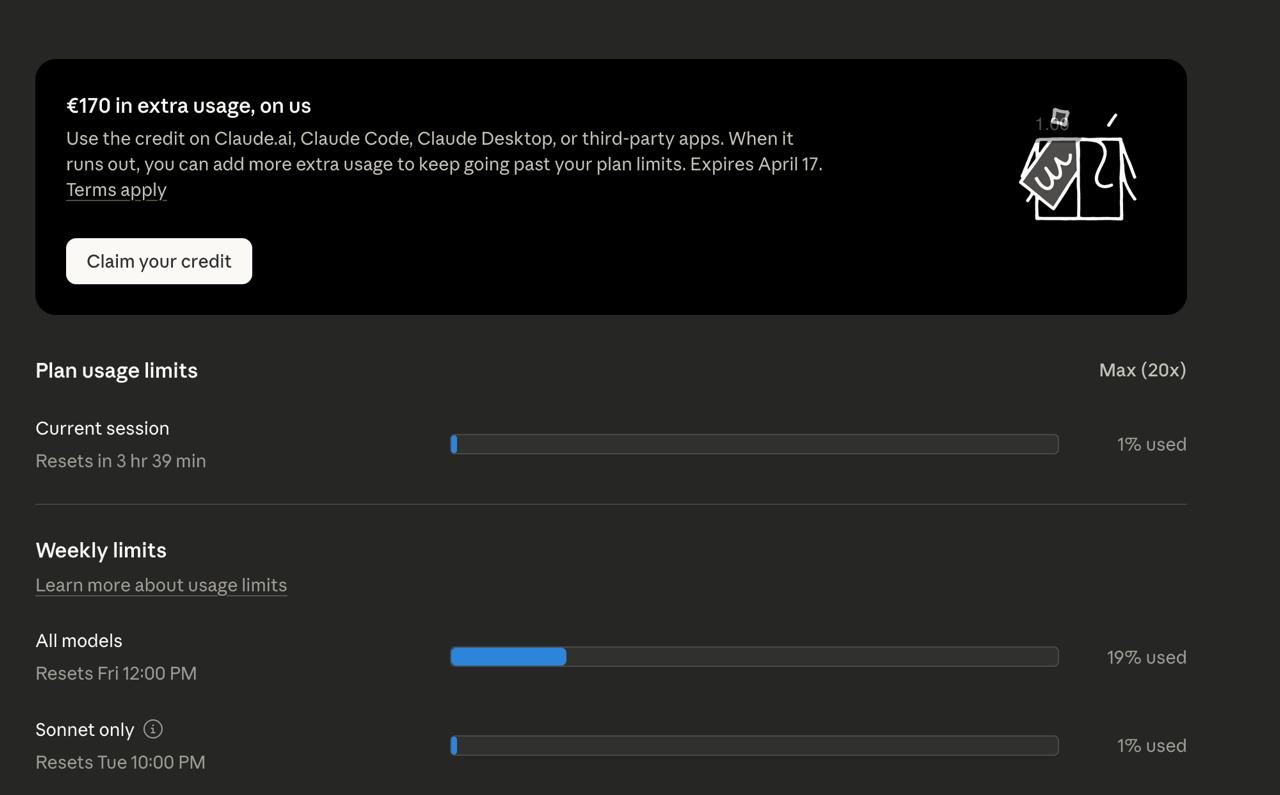Image resolution: width=1280 pixels, height=795 pixels.
Task: Click the All models usage progress bar
Action: [x=754, y=657]
